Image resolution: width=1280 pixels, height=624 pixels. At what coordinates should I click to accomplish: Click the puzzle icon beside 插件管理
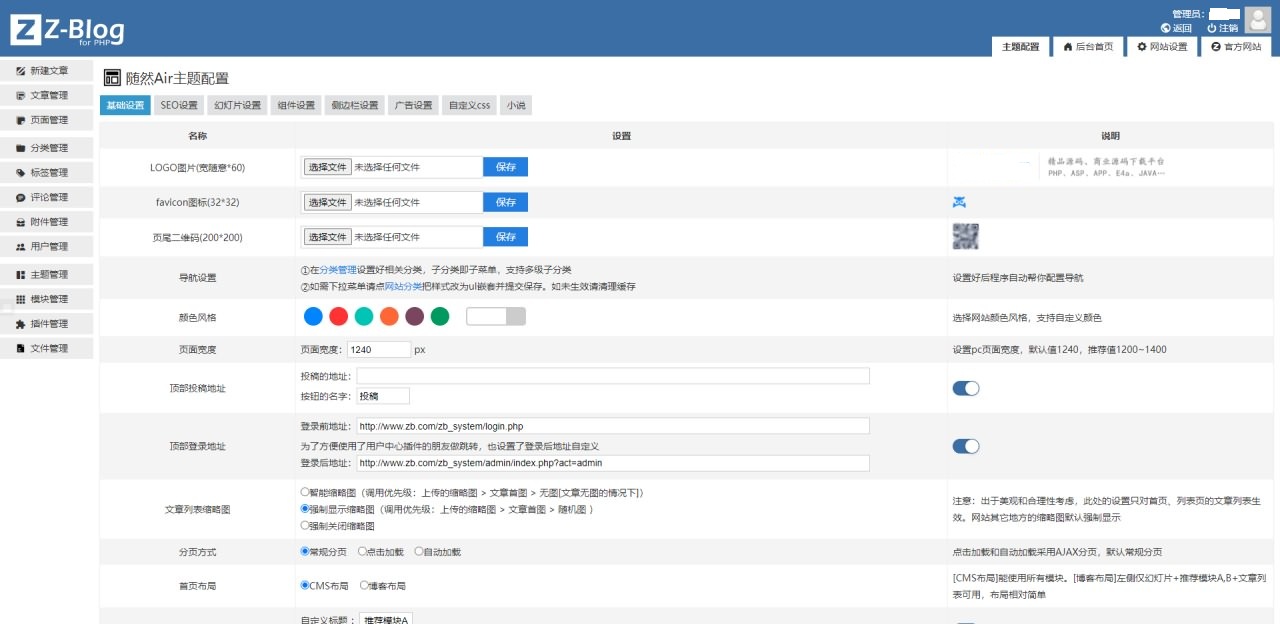coord(21,324)
